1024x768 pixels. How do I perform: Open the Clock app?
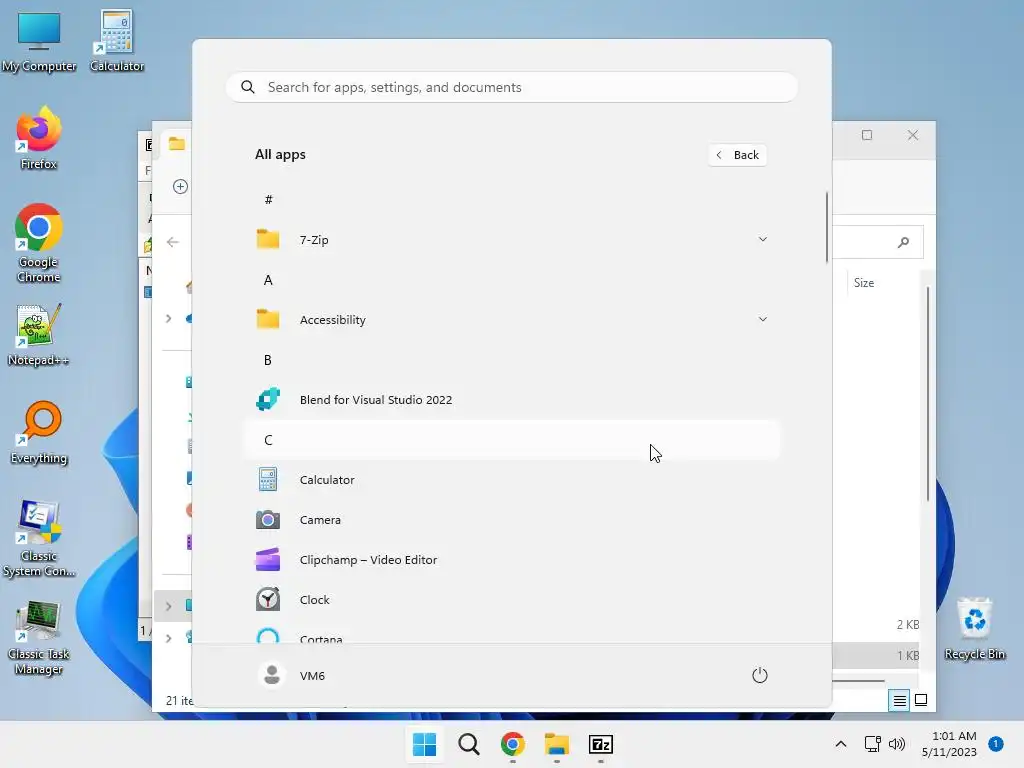tap(512, 600)
